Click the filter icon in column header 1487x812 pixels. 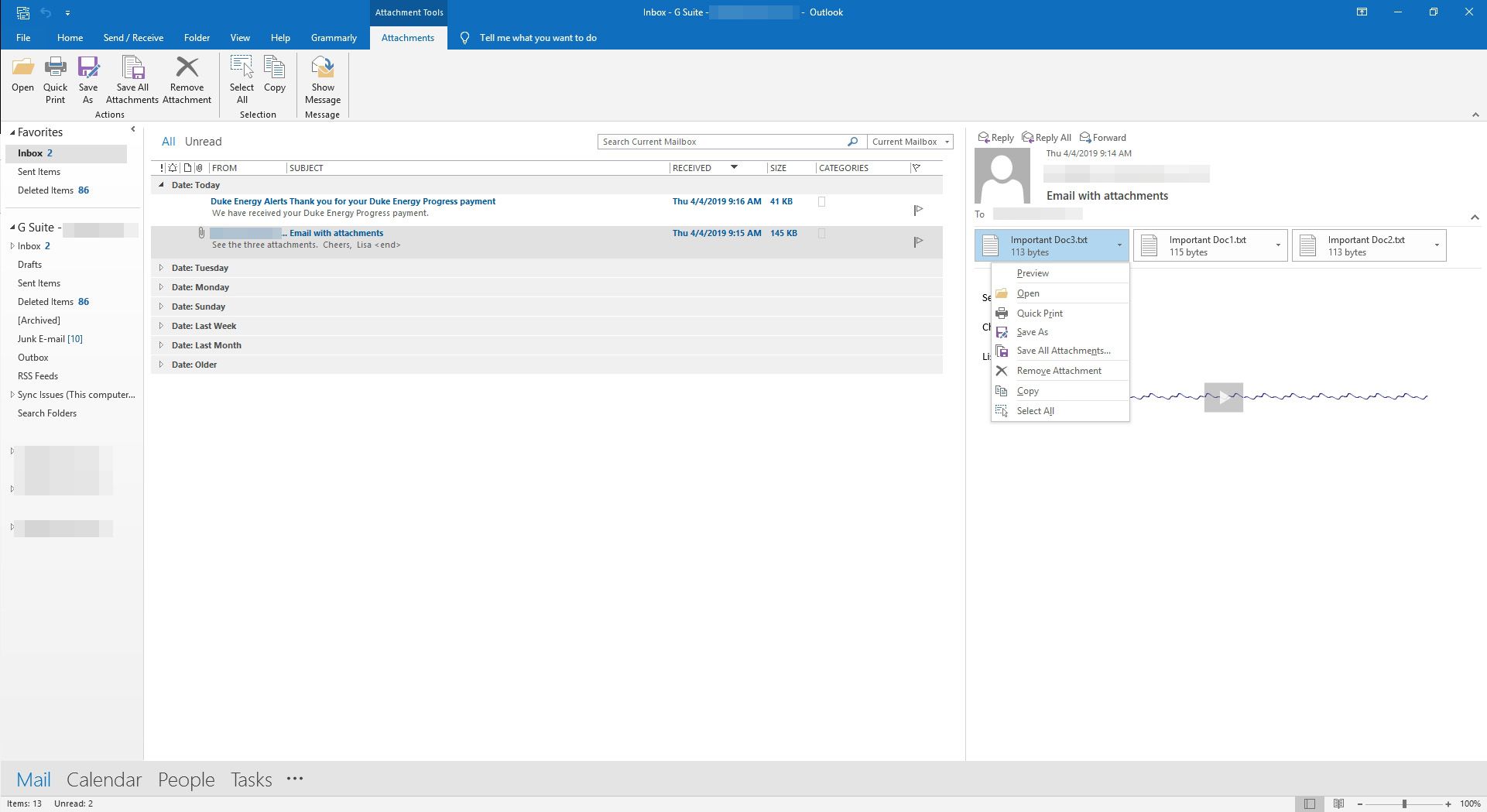point(917,168)
